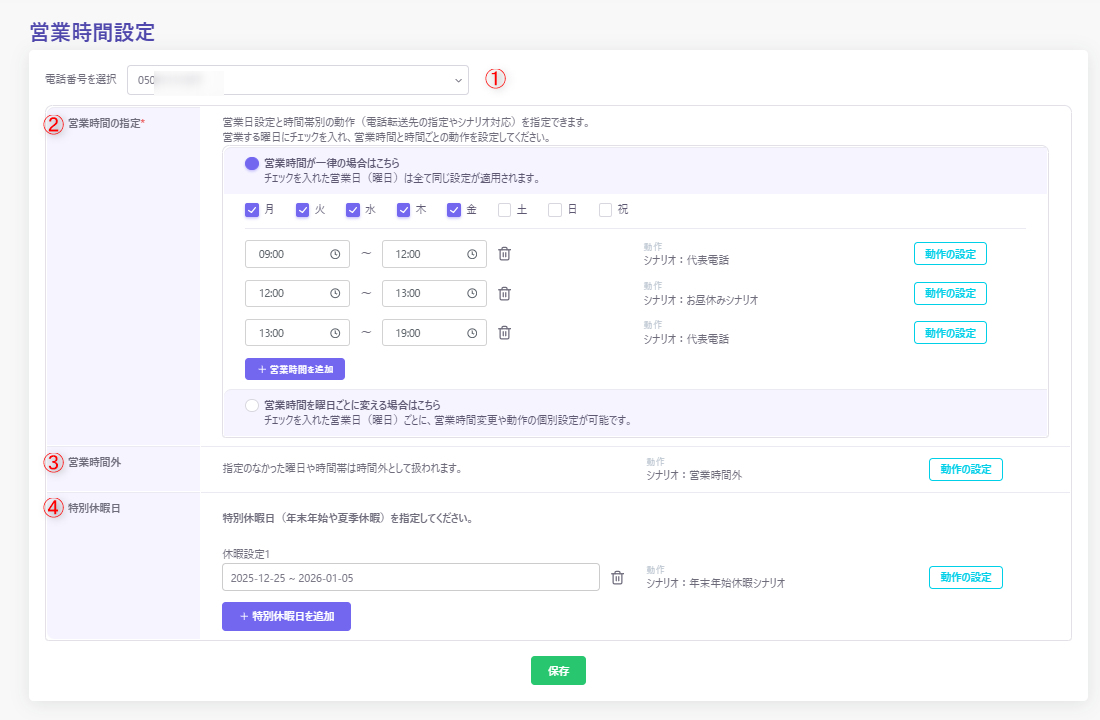Open clock picker in 09:00 start time field

(335, 254)
